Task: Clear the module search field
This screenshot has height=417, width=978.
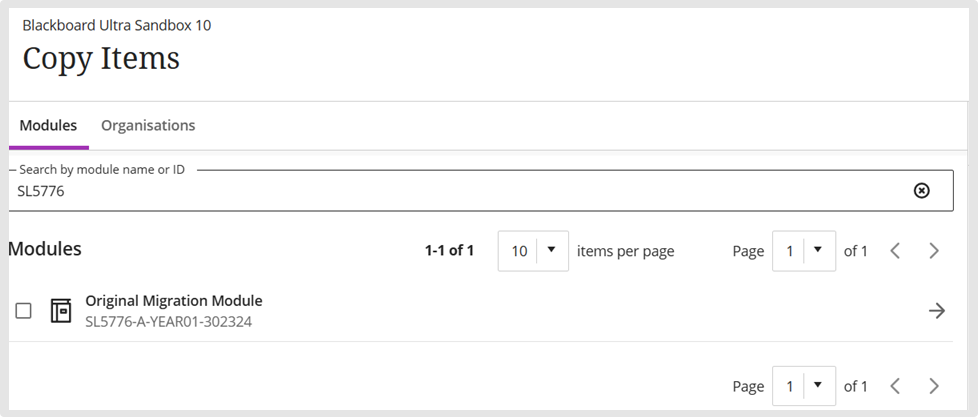Action: 921,191
